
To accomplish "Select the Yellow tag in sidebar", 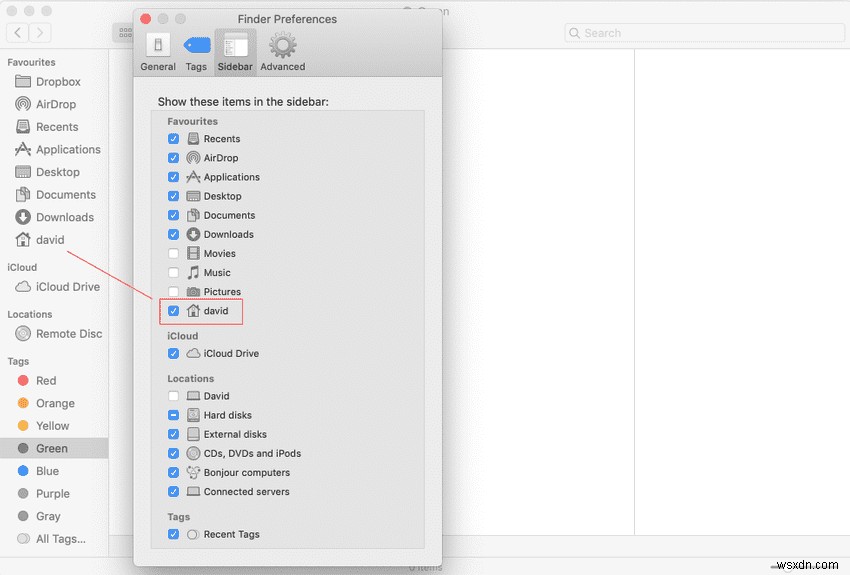I will click(54, 426).
